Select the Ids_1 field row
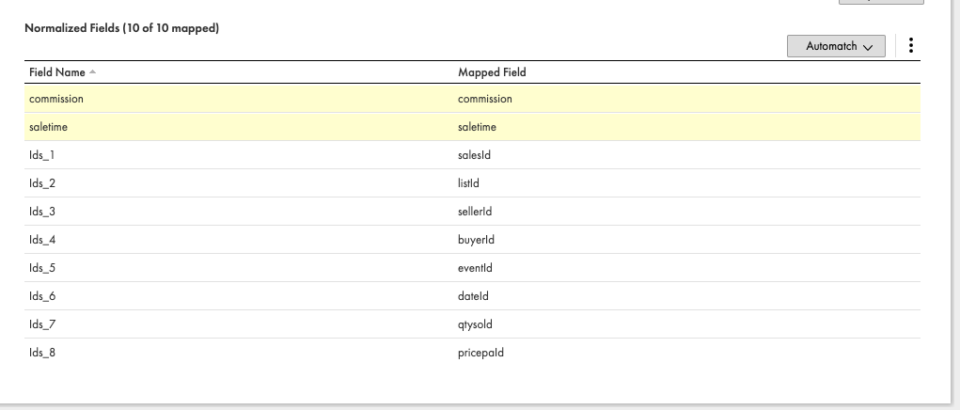The height and width of the screenshot is (410, 960). pyautogui.click(x=472, y=155)
